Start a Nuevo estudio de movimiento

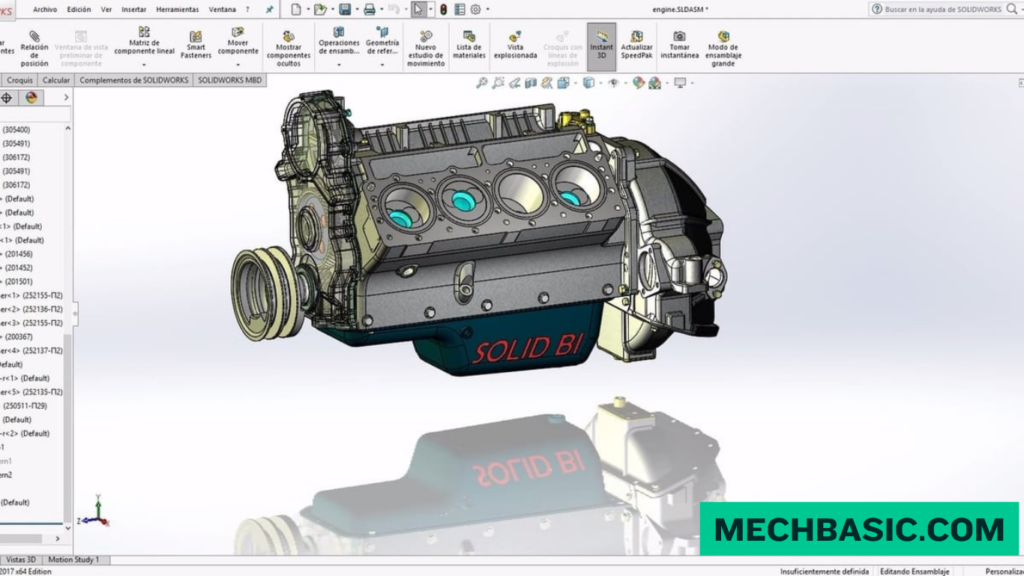click(x=426, y=48)
